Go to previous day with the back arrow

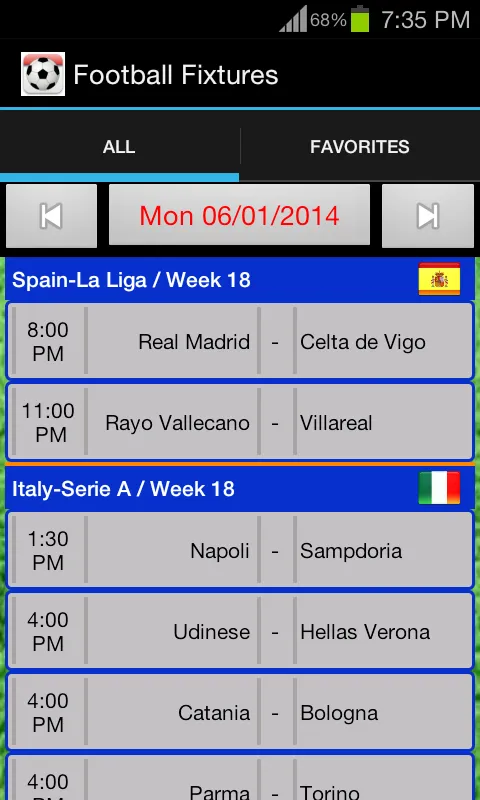pos(51,216)
